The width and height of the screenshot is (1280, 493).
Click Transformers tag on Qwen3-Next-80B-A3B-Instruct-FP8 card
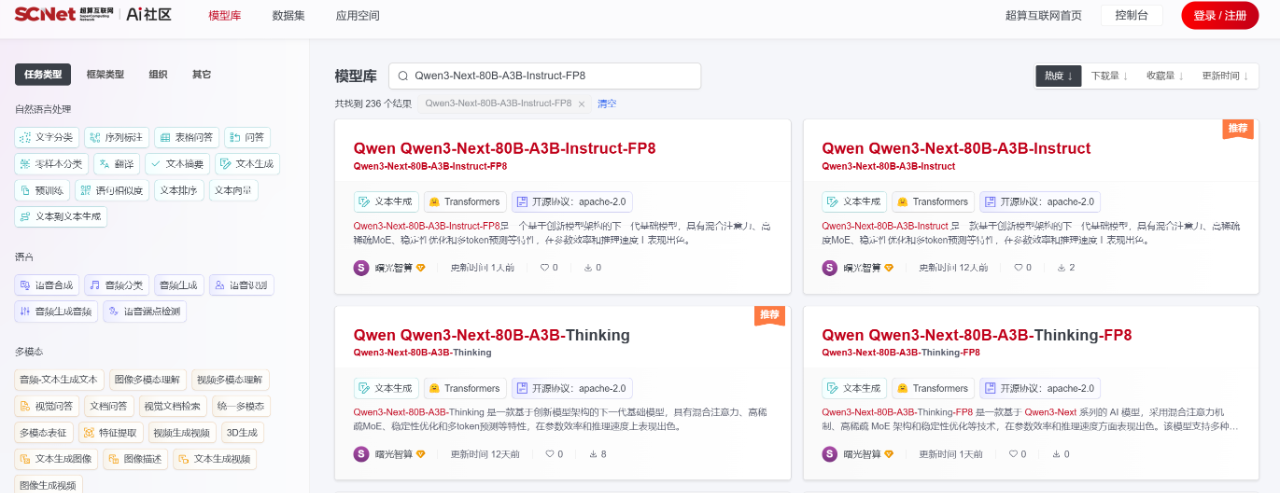pos(464,201)
